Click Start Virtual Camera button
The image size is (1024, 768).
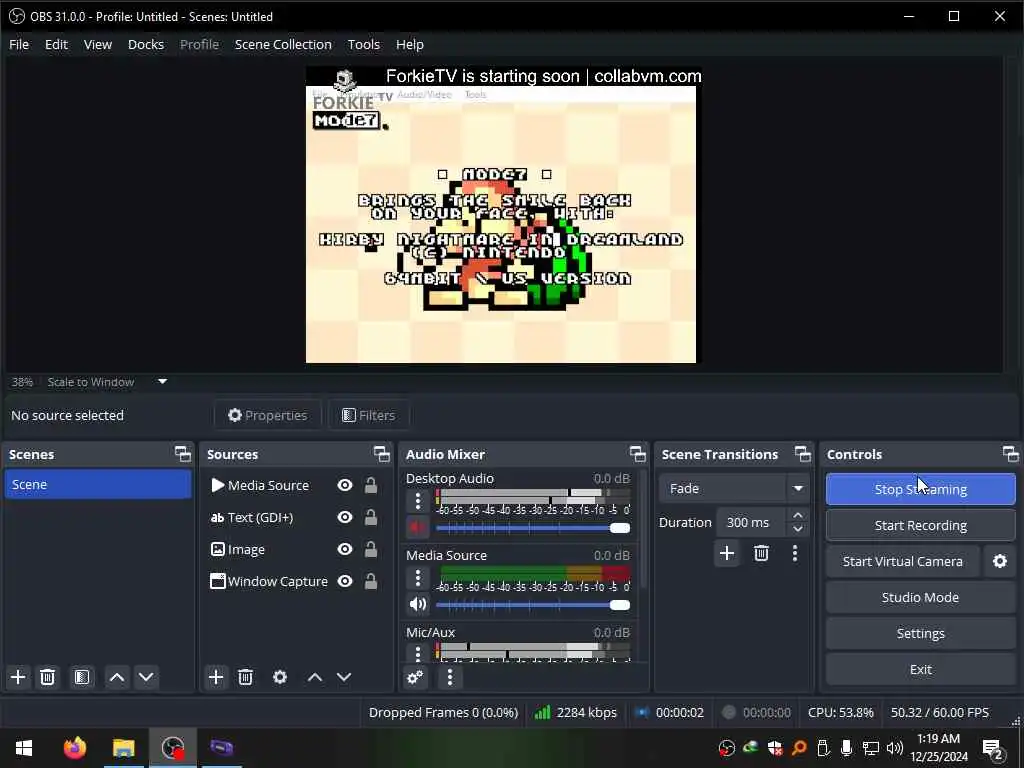click(x=903, y=562)
